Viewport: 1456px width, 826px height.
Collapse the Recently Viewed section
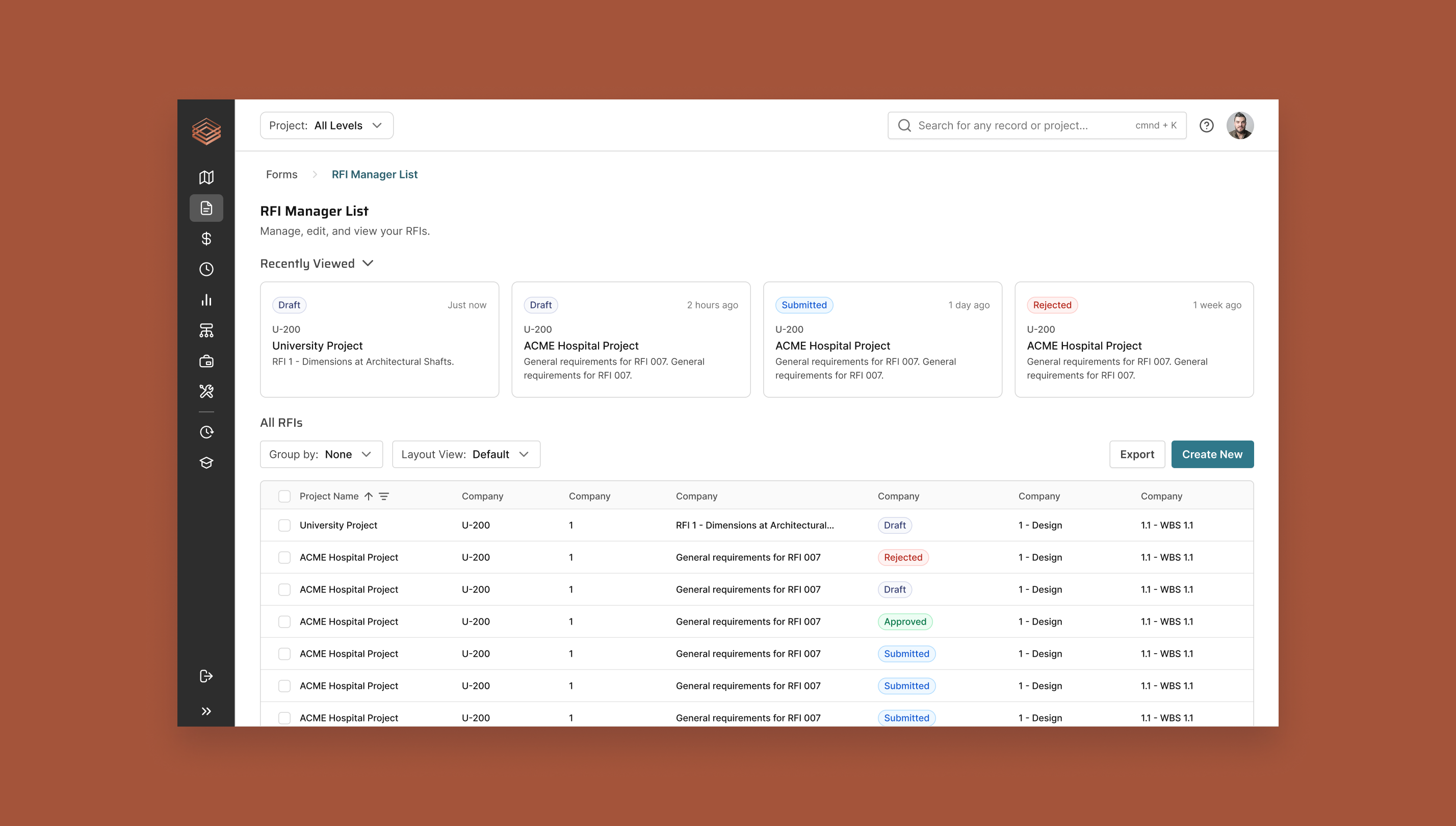pos(368,263)
